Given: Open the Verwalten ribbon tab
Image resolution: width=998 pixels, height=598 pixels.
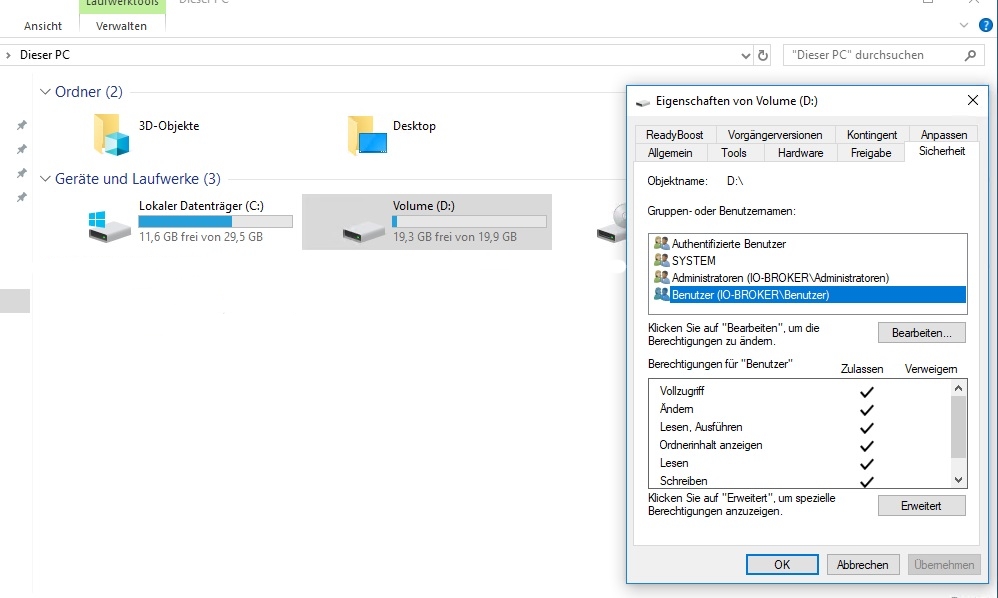Looking at the screenshot, I should (x=121, y=26).
